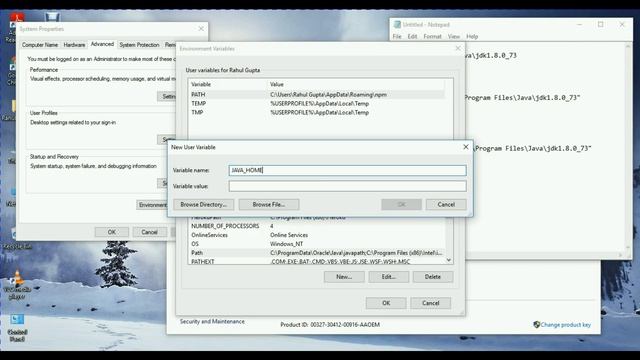Click OK in the System Properties window

click(112, 232)
